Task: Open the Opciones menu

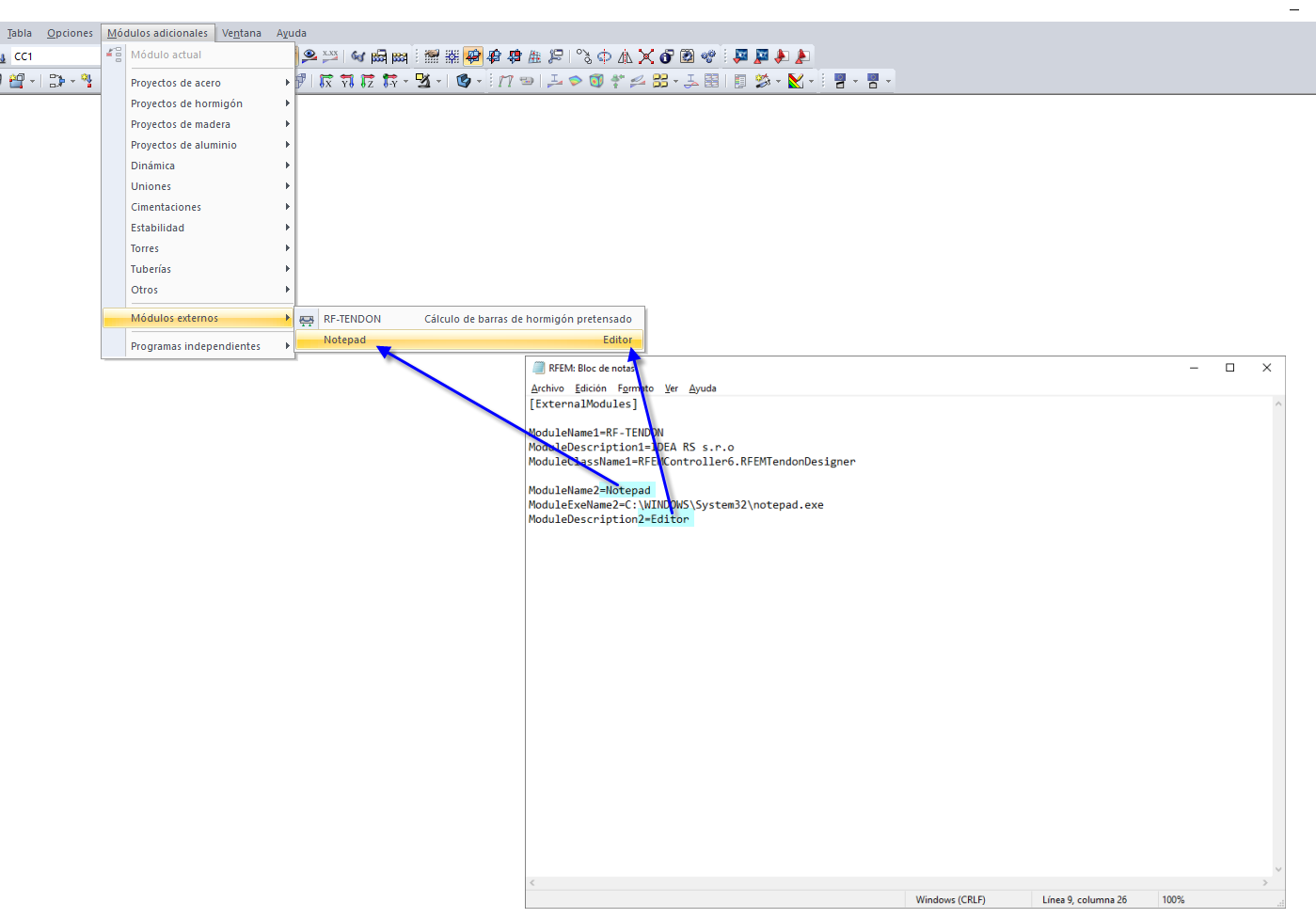Action: 70,32
